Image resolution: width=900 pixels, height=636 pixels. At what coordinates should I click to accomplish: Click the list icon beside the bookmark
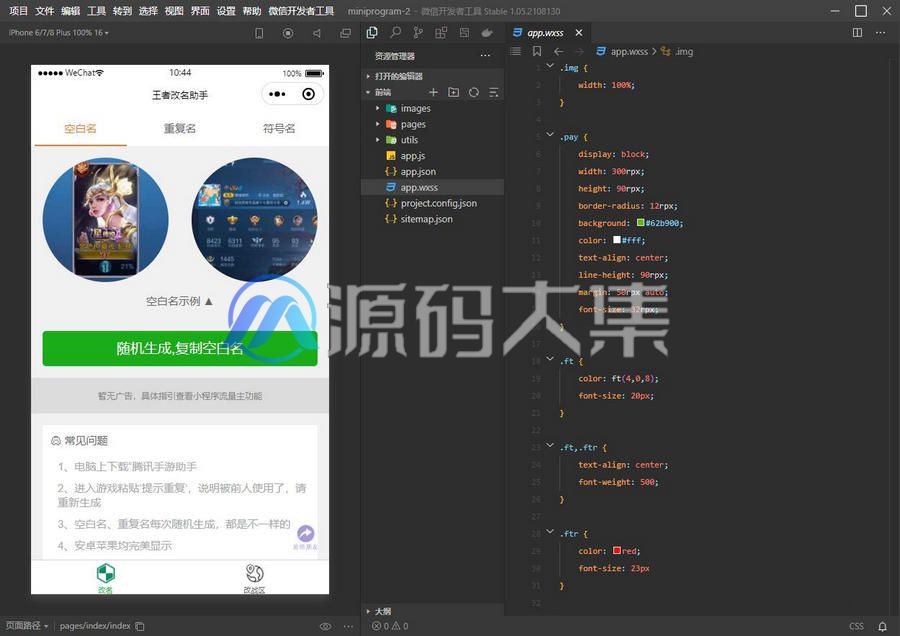click(x=515, y=51)
